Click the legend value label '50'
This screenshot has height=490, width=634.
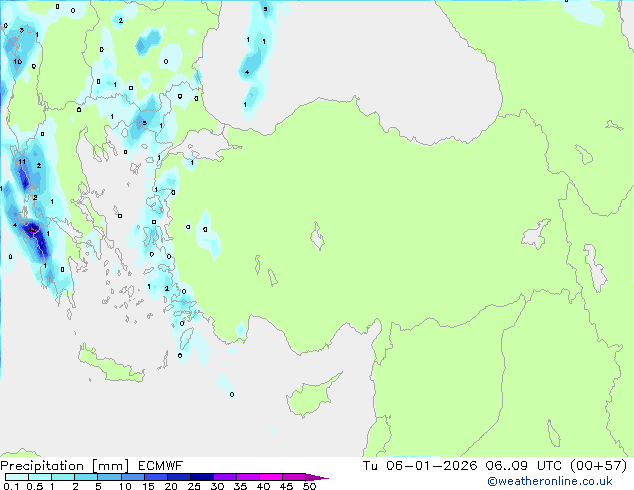[x=309, y=486]
